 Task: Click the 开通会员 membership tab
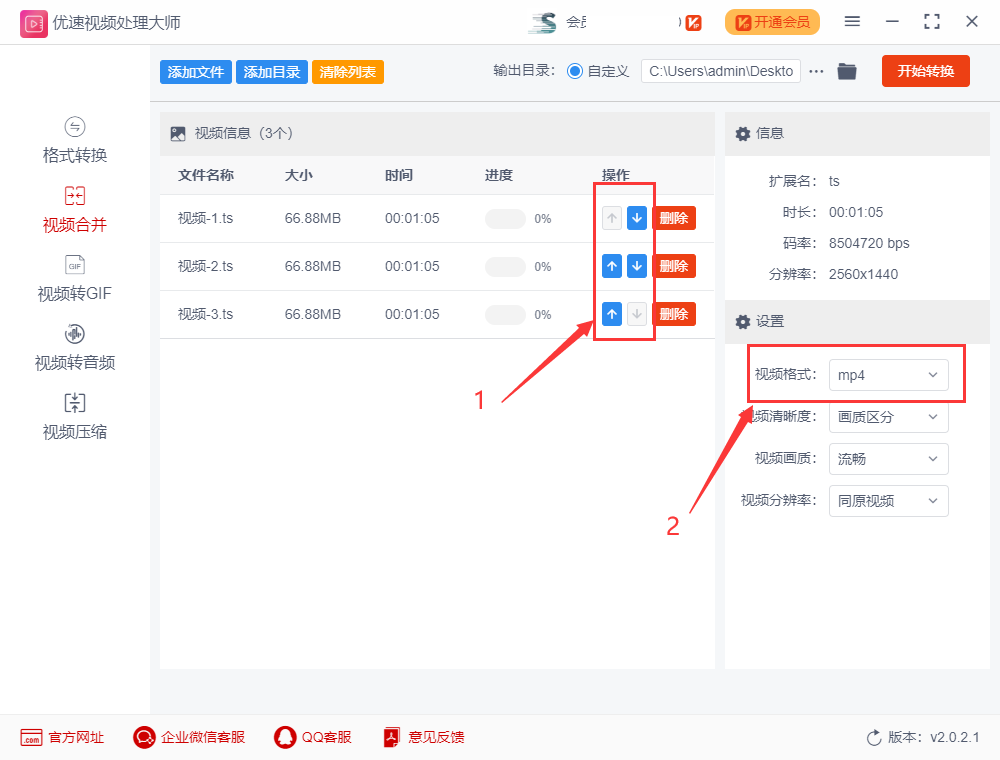(x=772, y=20)
